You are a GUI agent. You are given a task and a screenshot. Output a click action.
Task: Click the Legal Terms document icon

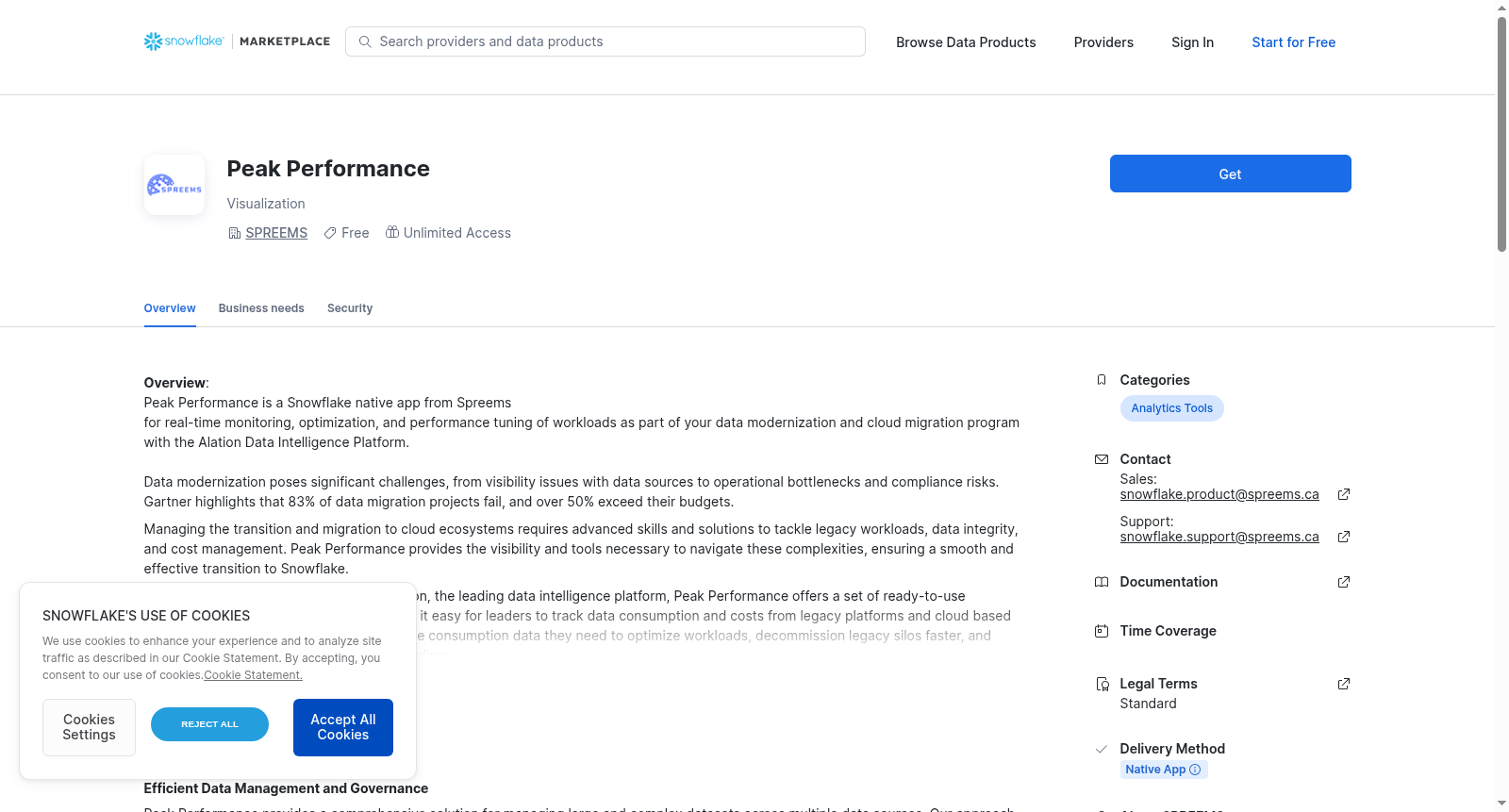[1102, 684]
